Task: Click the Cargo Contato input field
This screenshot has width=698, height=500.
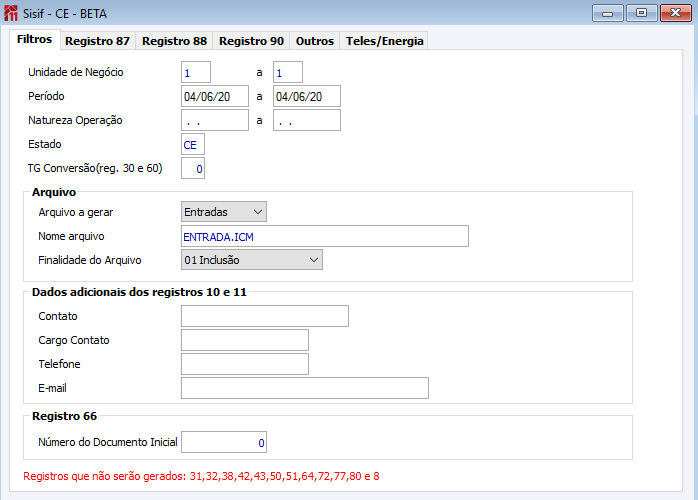Action: (245, 340)
